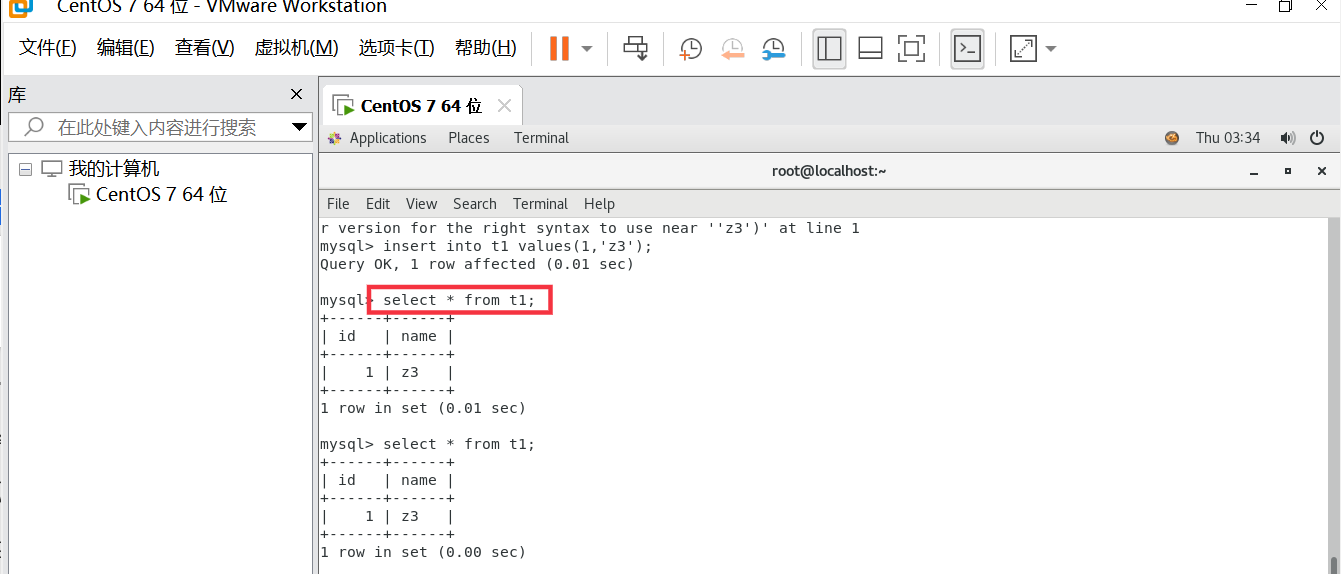Viewport: 1341px width, 575px height.
Task: Close the root@localhost terminal window
Action: click(x=1322, y=171)
